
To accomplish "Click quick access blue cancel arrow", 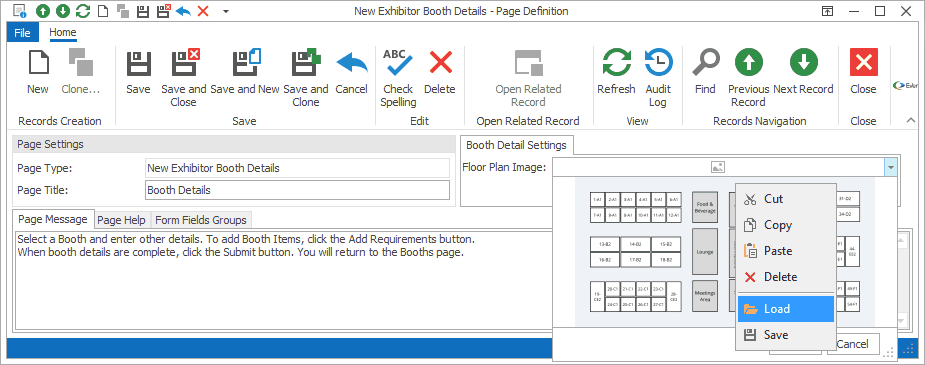I will [183, 11].
